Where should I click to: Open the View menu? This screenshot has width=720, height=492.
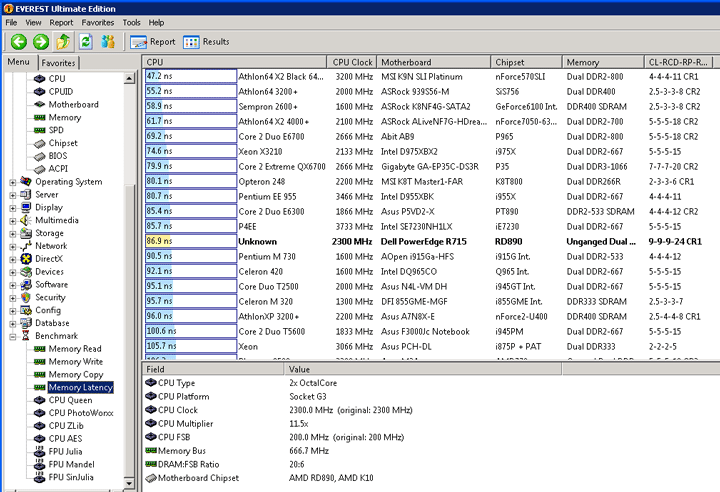click(33, 23)
